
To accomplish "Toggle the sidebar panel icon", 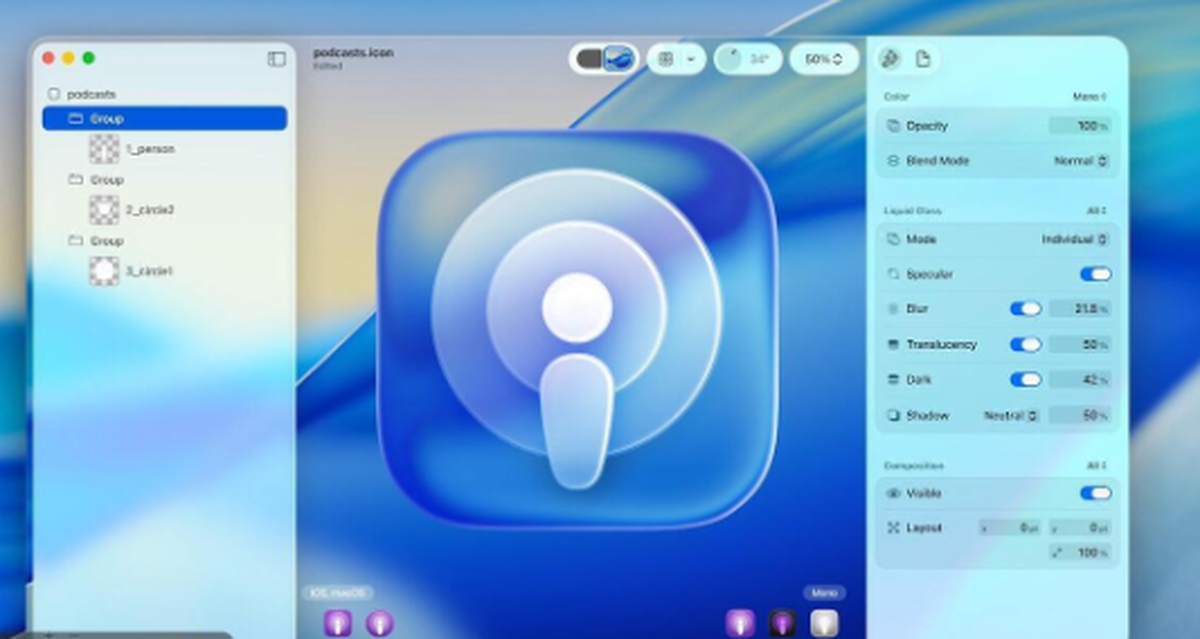I will click(276, 59).
